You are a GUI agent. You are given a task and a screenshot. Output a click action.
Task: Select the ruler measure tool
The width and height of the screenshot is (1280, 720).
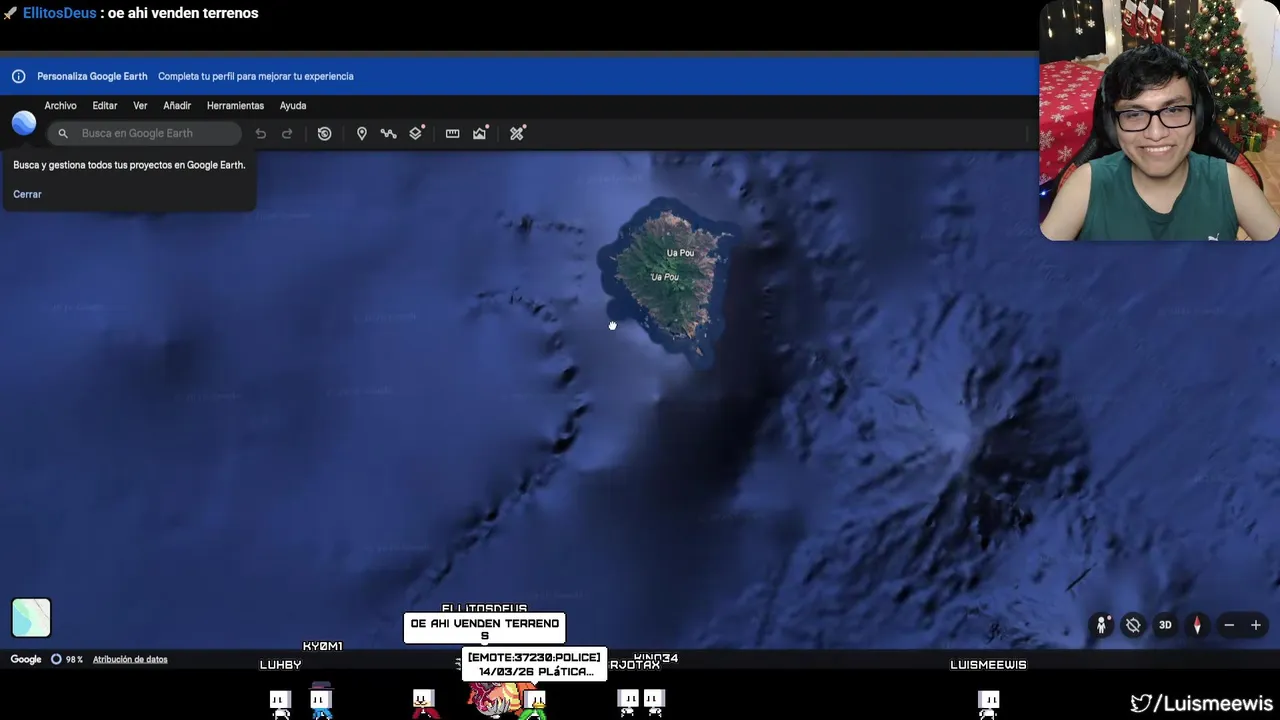point(452,133)
